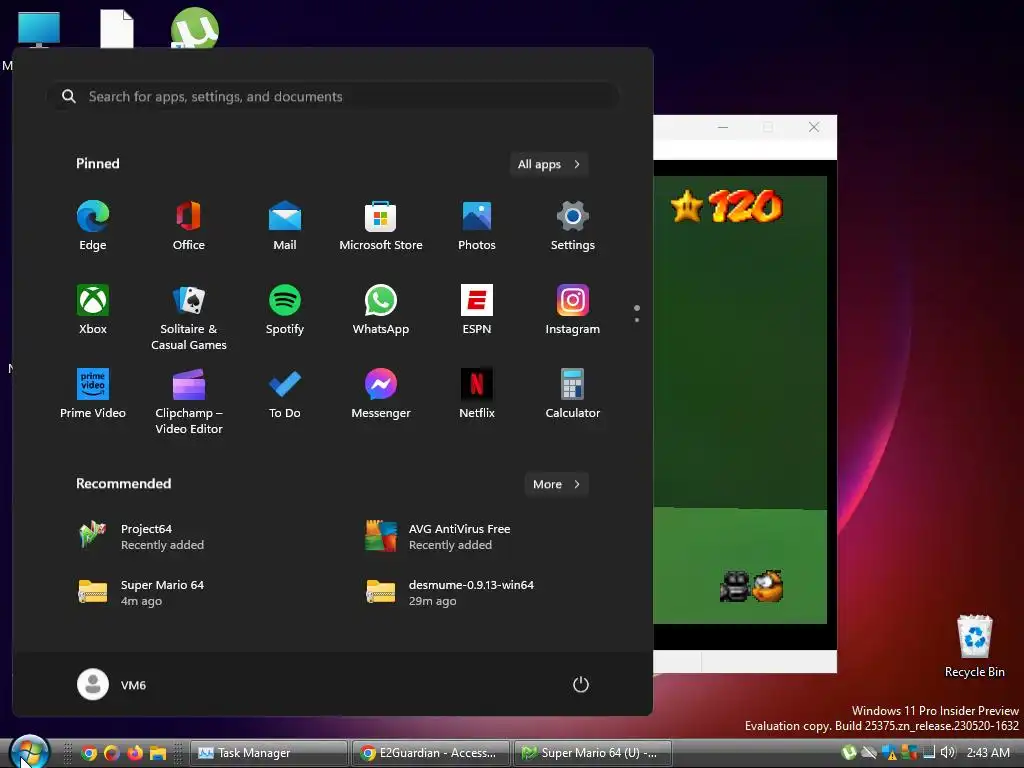Click the Start orb on taskbar
This screenshot has width=1024, height=768.
[x=29, y=752]
